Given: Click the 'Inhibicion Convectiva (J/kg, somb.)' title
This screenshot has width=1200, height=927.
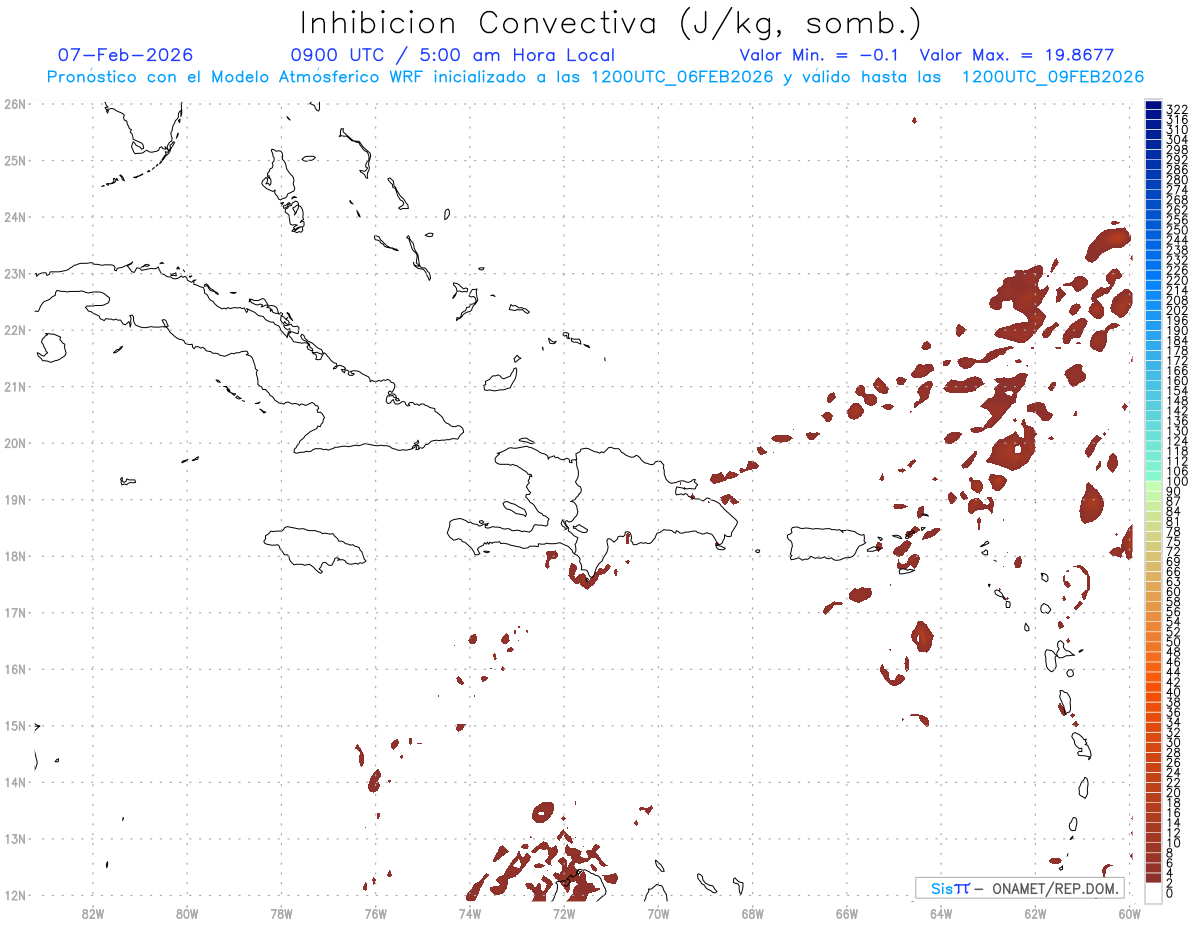Looking at the screenshot, I should pos(610,22).
